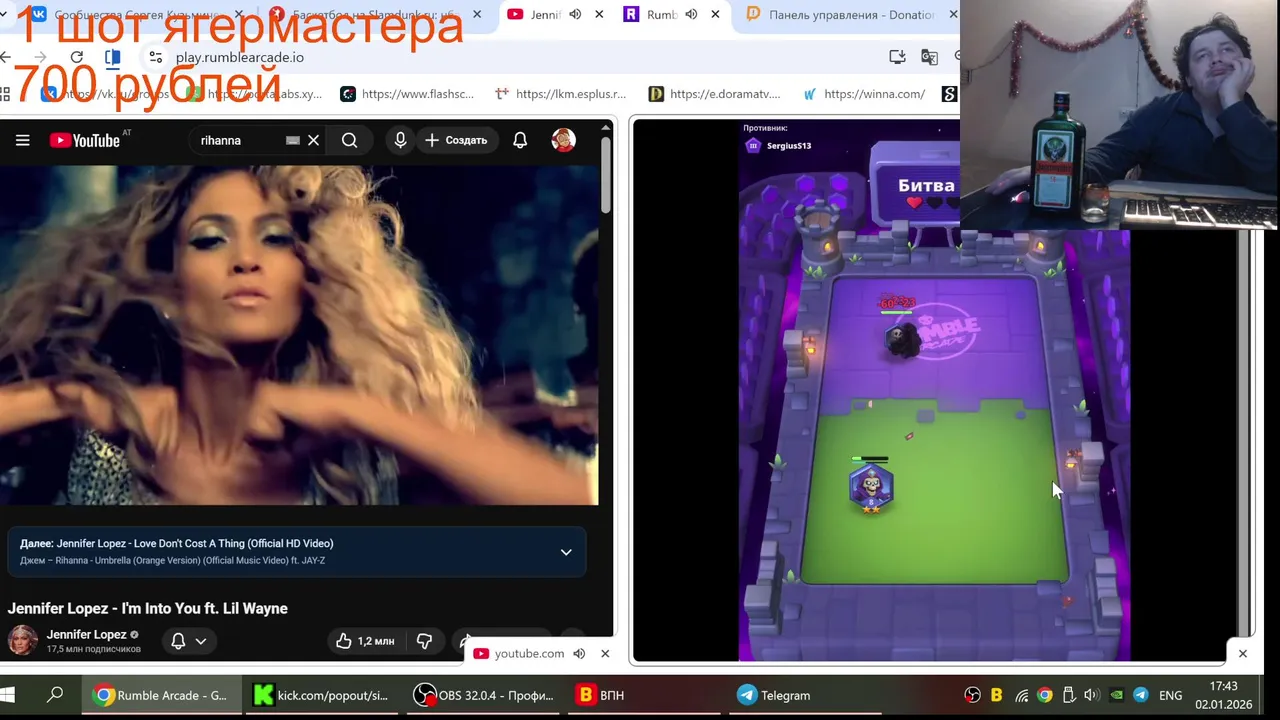This screenshot has height=720, width=1280.
Task: Click Telegram icon in system tray
Action: tap(1140, 695)
